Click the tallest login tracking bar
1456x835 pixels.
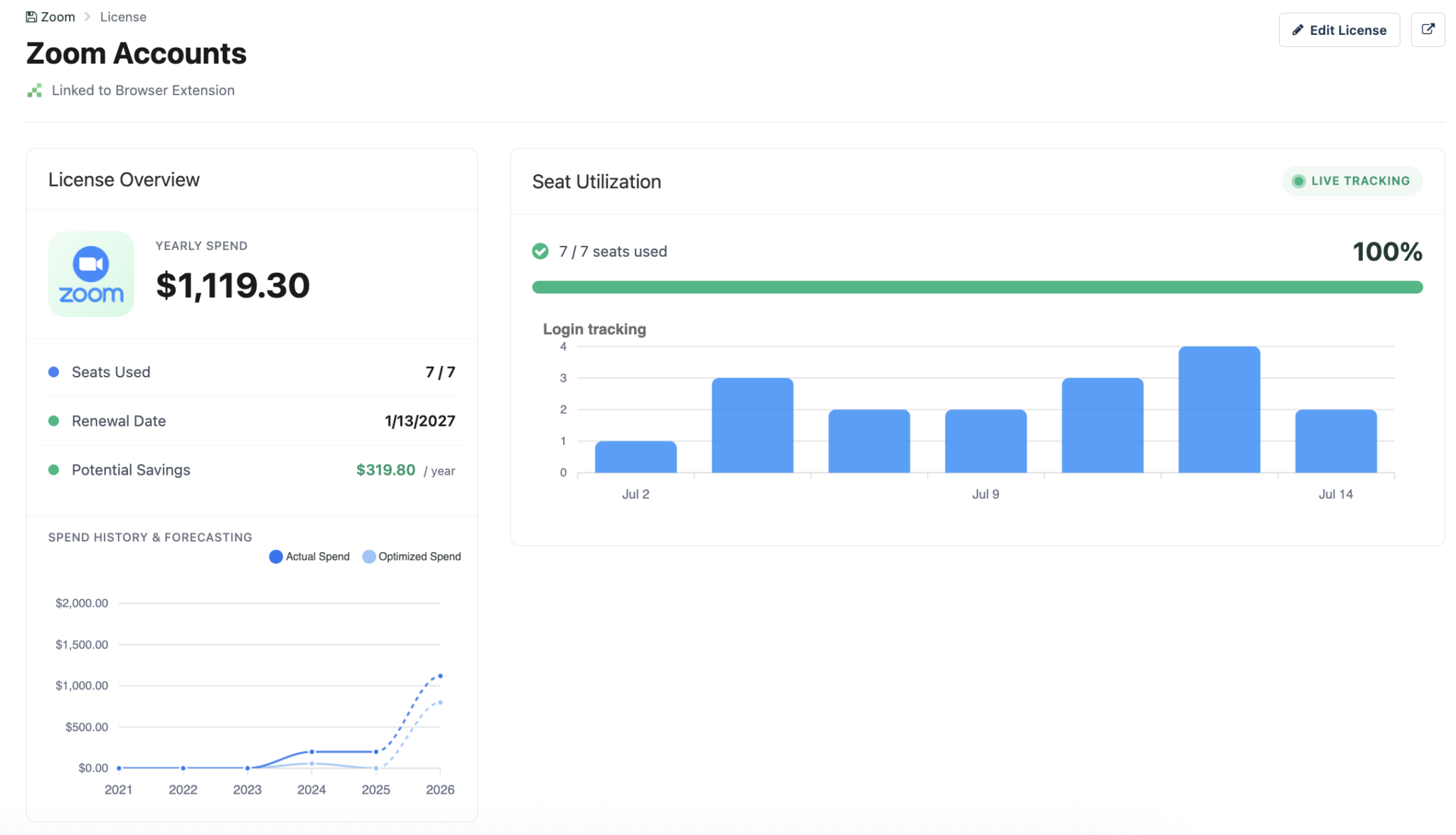pos(1219,409)
